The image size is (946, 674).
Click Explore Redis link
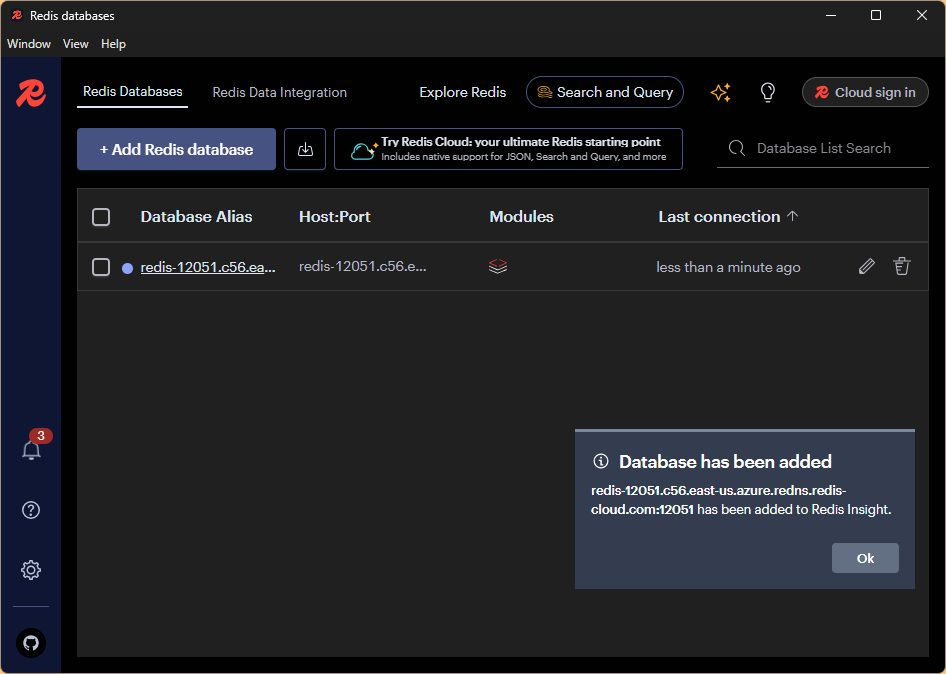tap(463, 92)
